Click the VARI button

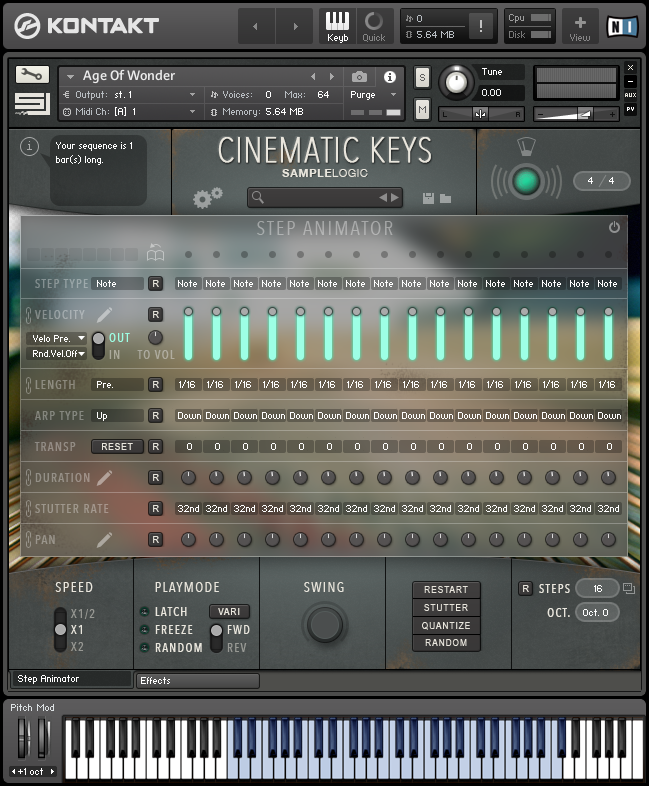coord(229,612)
